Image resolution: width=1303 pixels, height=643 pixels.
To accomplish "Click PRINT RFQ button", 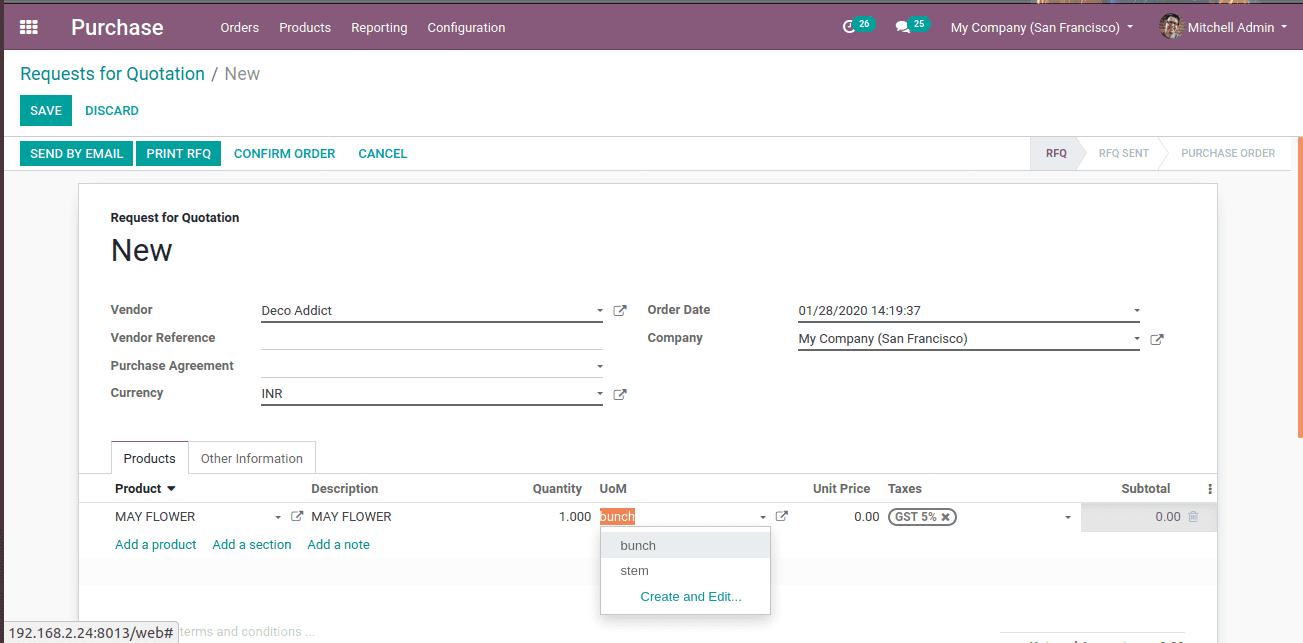I will (x=179, y=153).
